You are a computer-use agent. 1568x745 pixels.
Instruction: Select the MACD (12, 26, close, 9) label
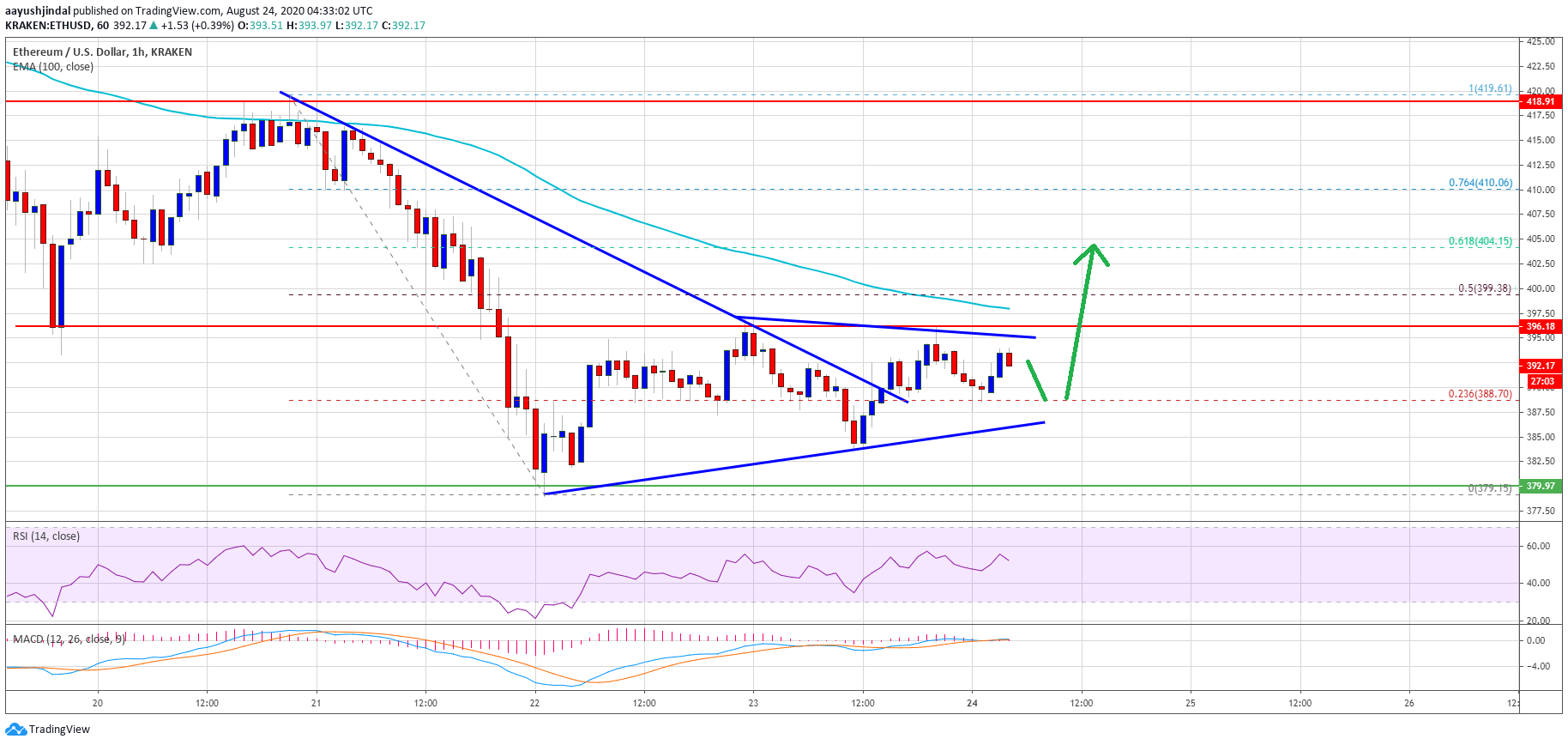point(69,639)
